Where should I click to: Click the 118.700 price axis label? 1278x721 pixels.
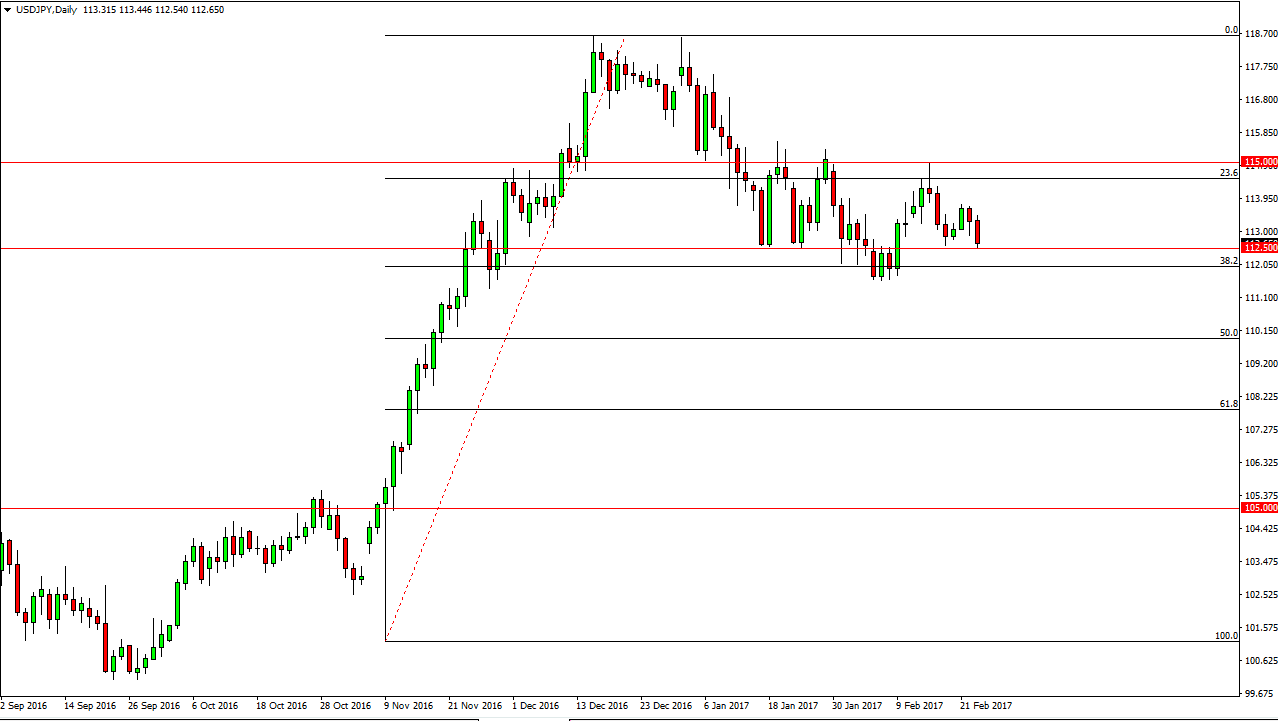pyautogui.click(x=1260, y=34)
